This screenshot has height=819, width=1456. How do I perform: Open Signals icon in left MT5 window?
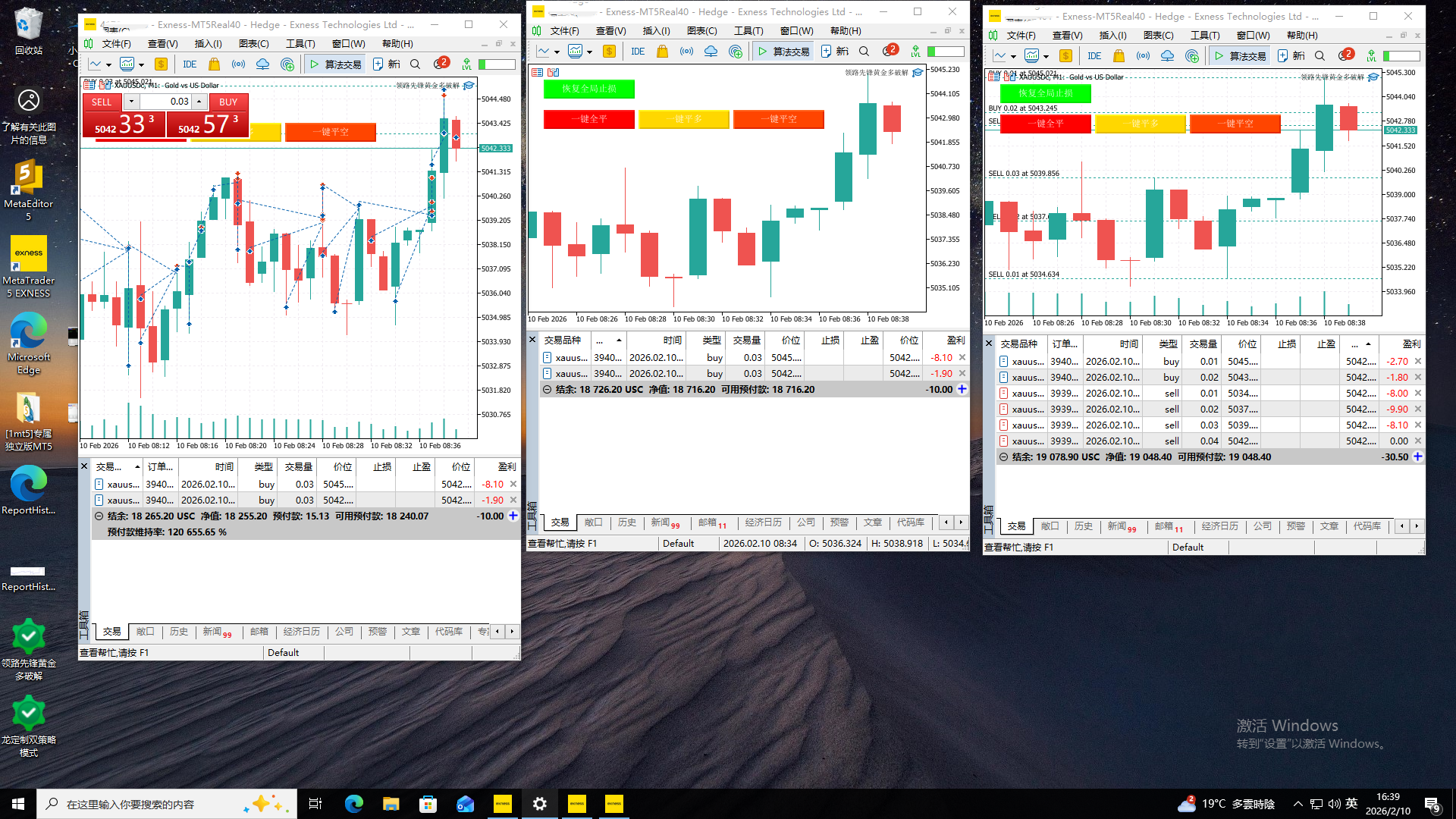pos(238,64)
